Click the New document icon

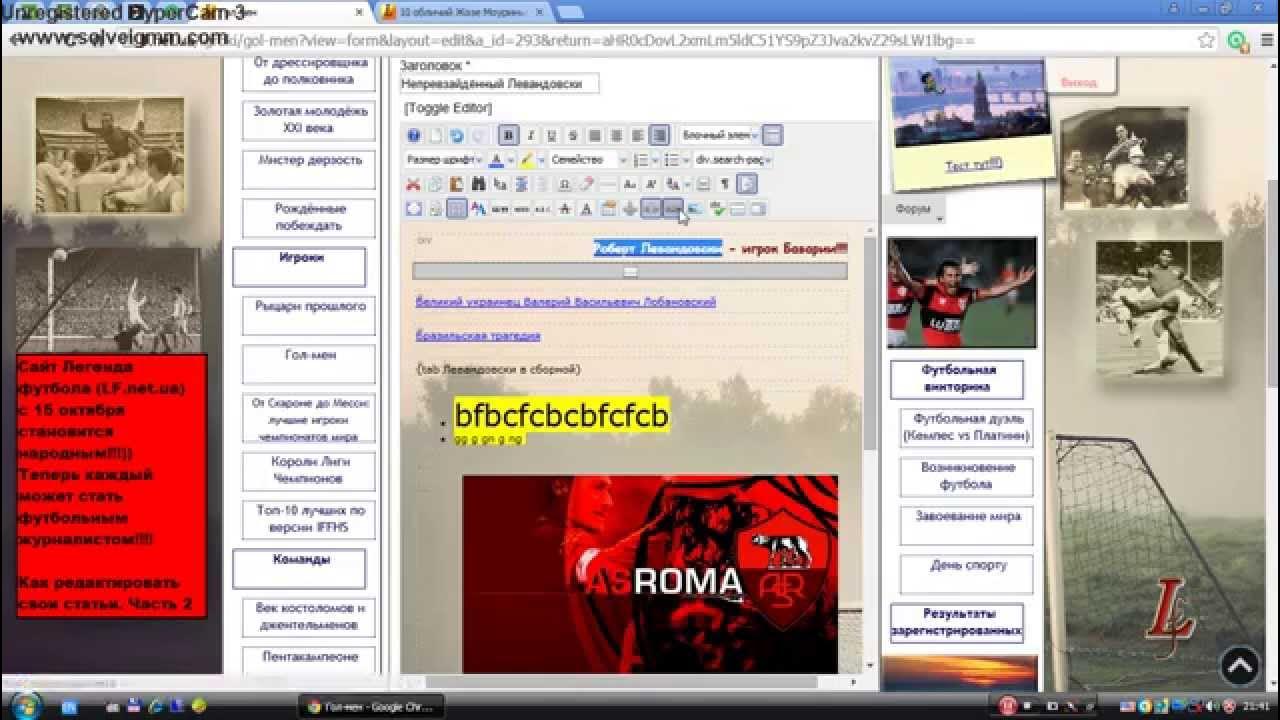(x=436, y=135)
